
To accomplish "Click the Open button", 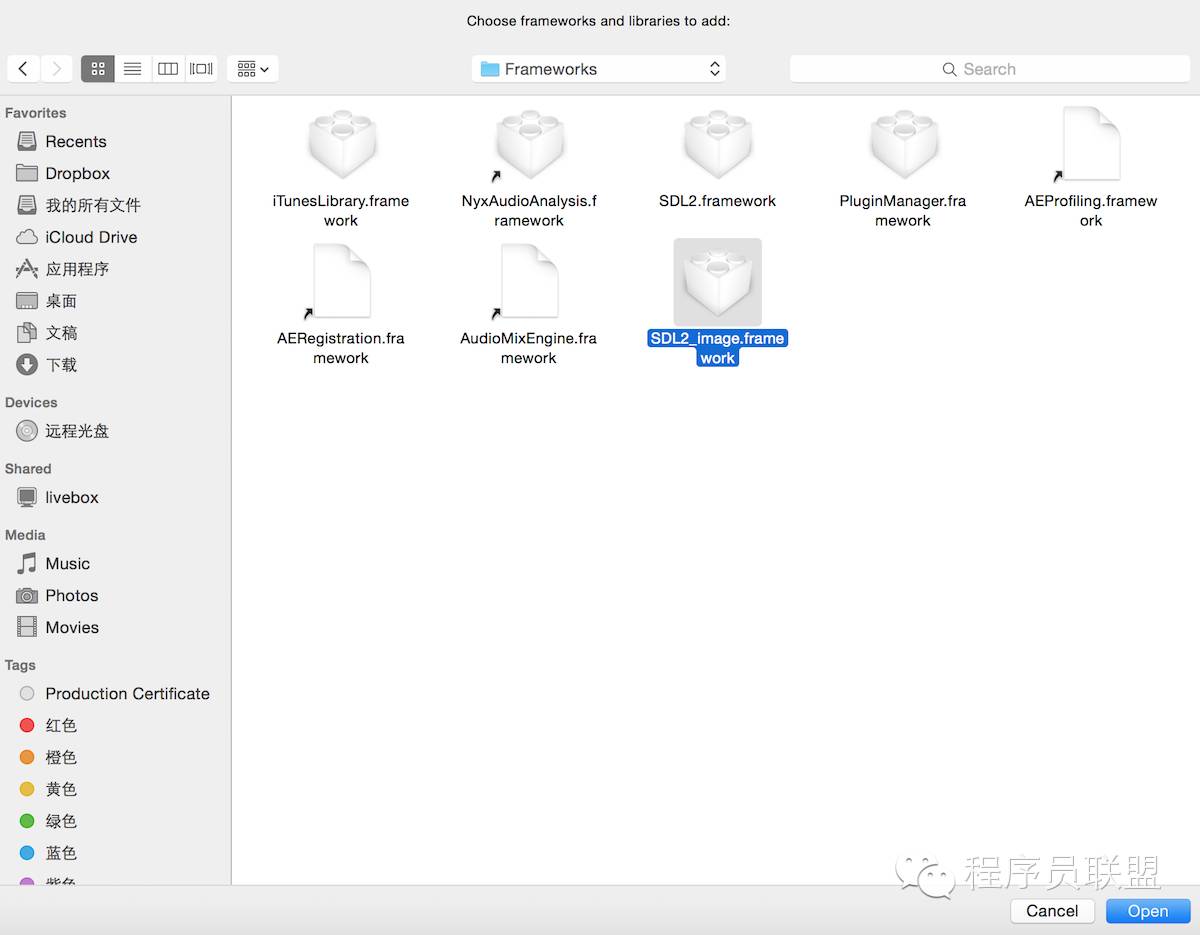I will tap(1148, 911).
